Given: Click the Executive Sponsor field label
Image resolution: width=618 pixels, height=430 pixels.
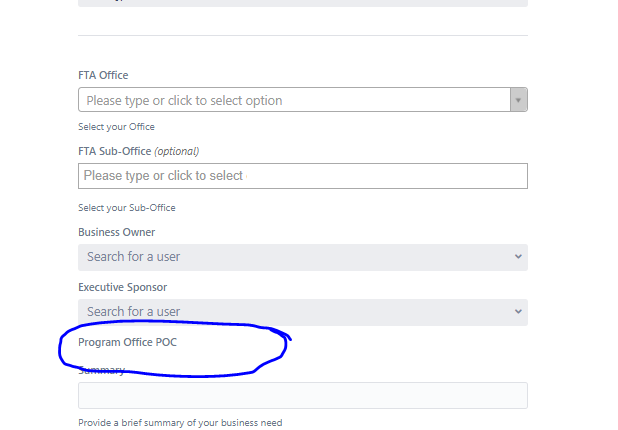Looking at the screenshot, I should 123,287.
